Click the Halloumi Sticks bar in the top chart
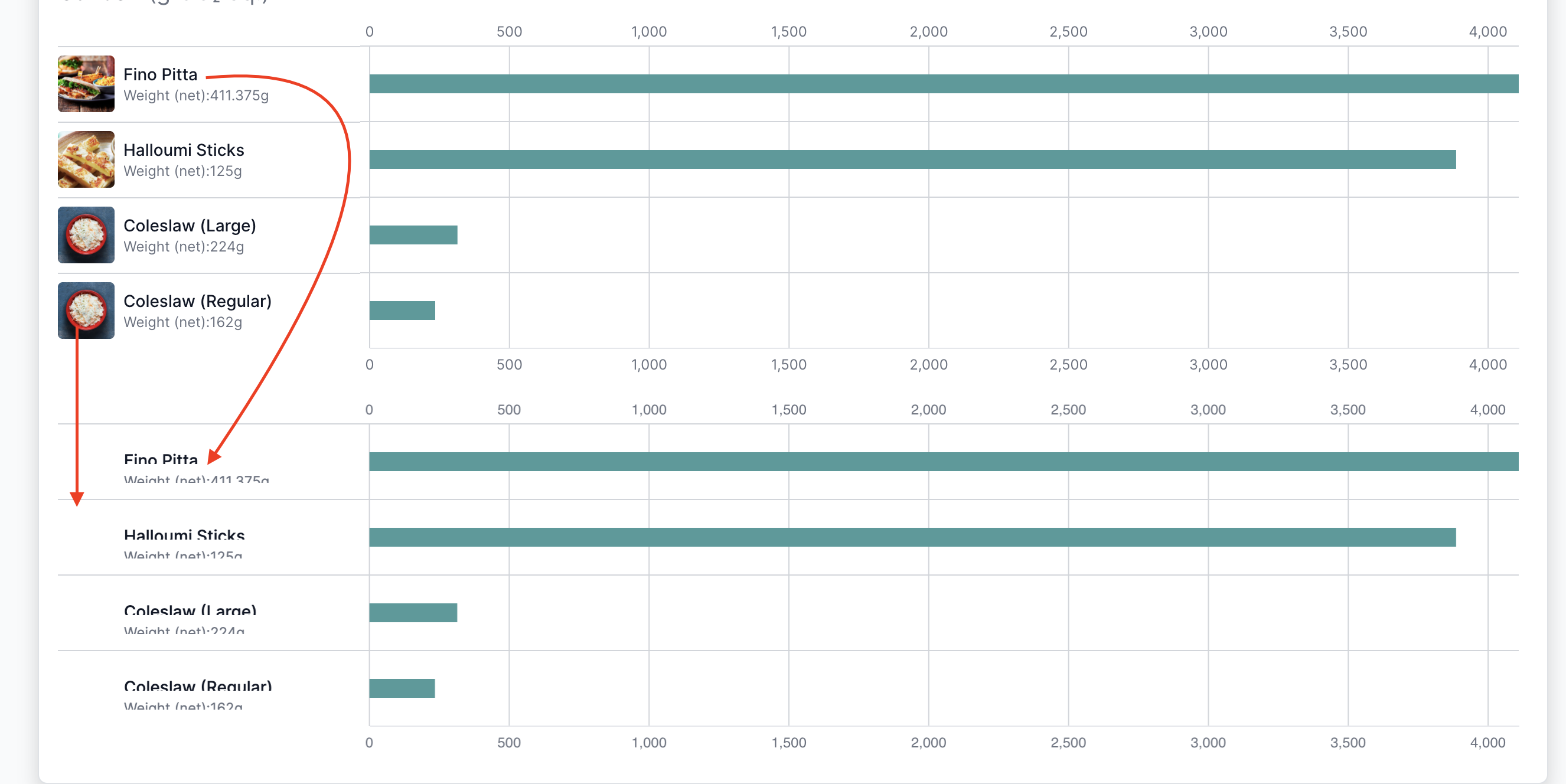Viewport: 1566px width, 784px height. tap(912, 159)
